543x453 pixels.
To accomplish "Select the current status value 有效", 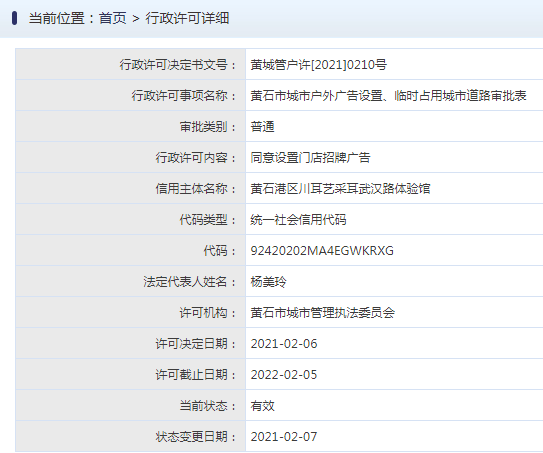I will tap(262, 406).
